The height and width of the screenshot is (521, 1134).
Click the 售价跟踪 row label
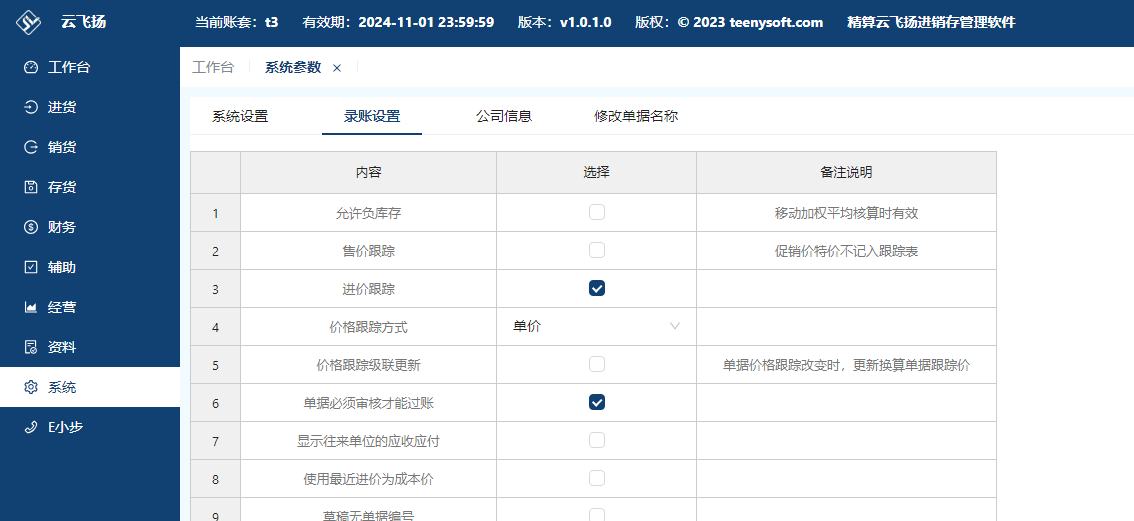[x=368, y=251]
